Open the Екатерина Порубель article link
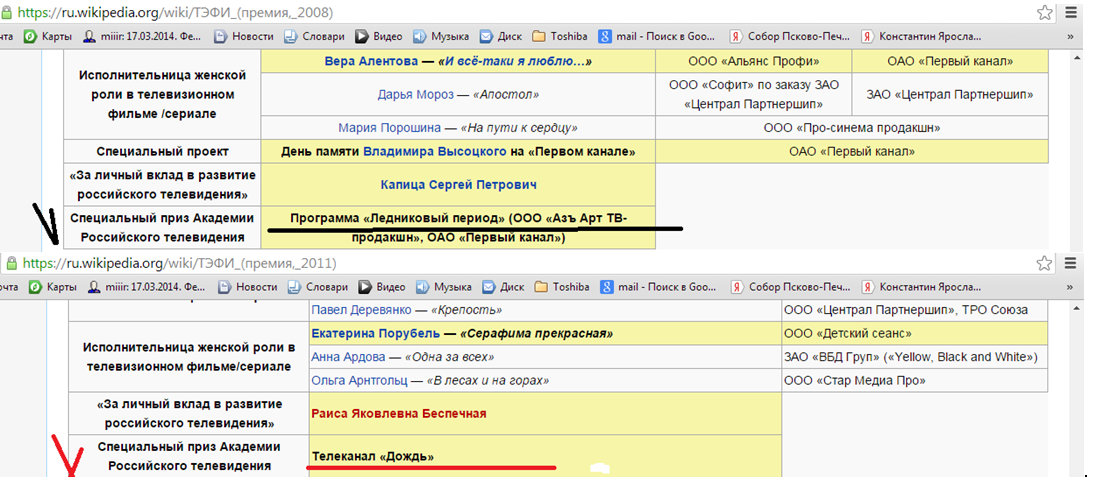Screen dimensions: 1095x499 [373, 333]
